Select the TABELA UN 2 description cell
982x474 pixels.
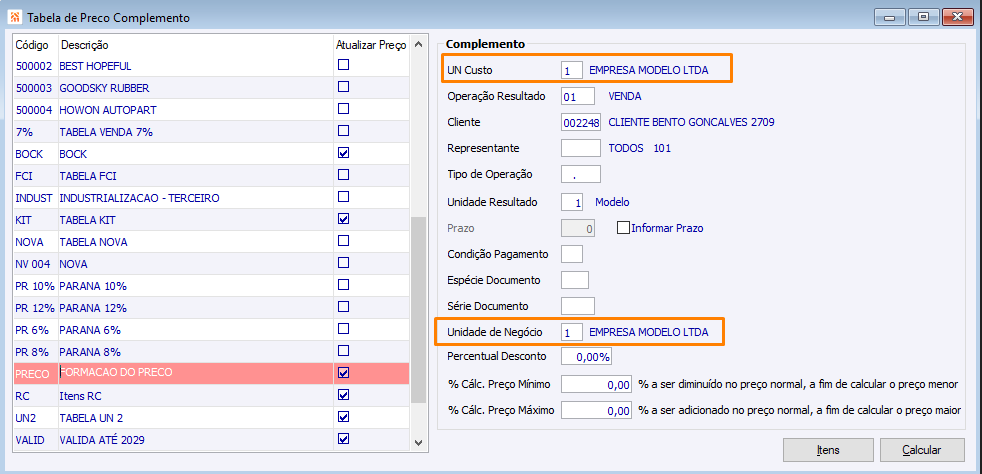196,418
